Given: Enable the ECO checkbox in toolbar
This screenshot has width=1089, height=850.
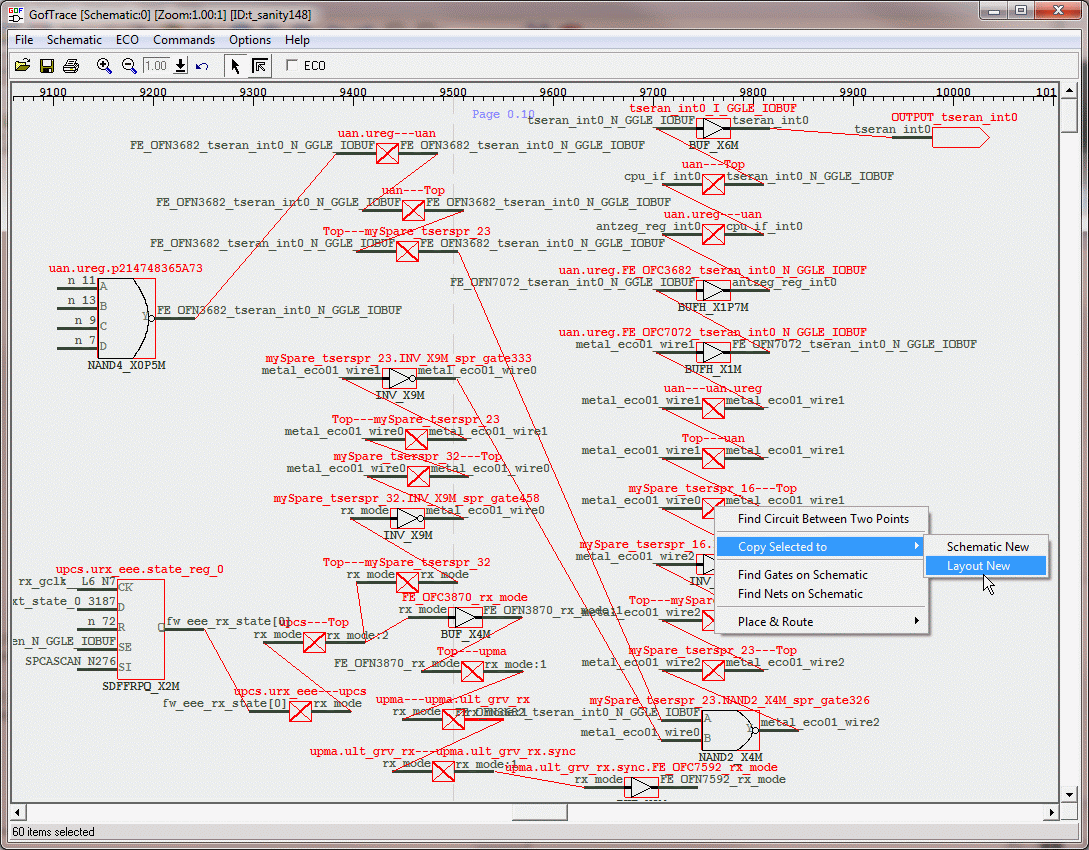Looking at the screenshot, I should [x=292, y=66].
